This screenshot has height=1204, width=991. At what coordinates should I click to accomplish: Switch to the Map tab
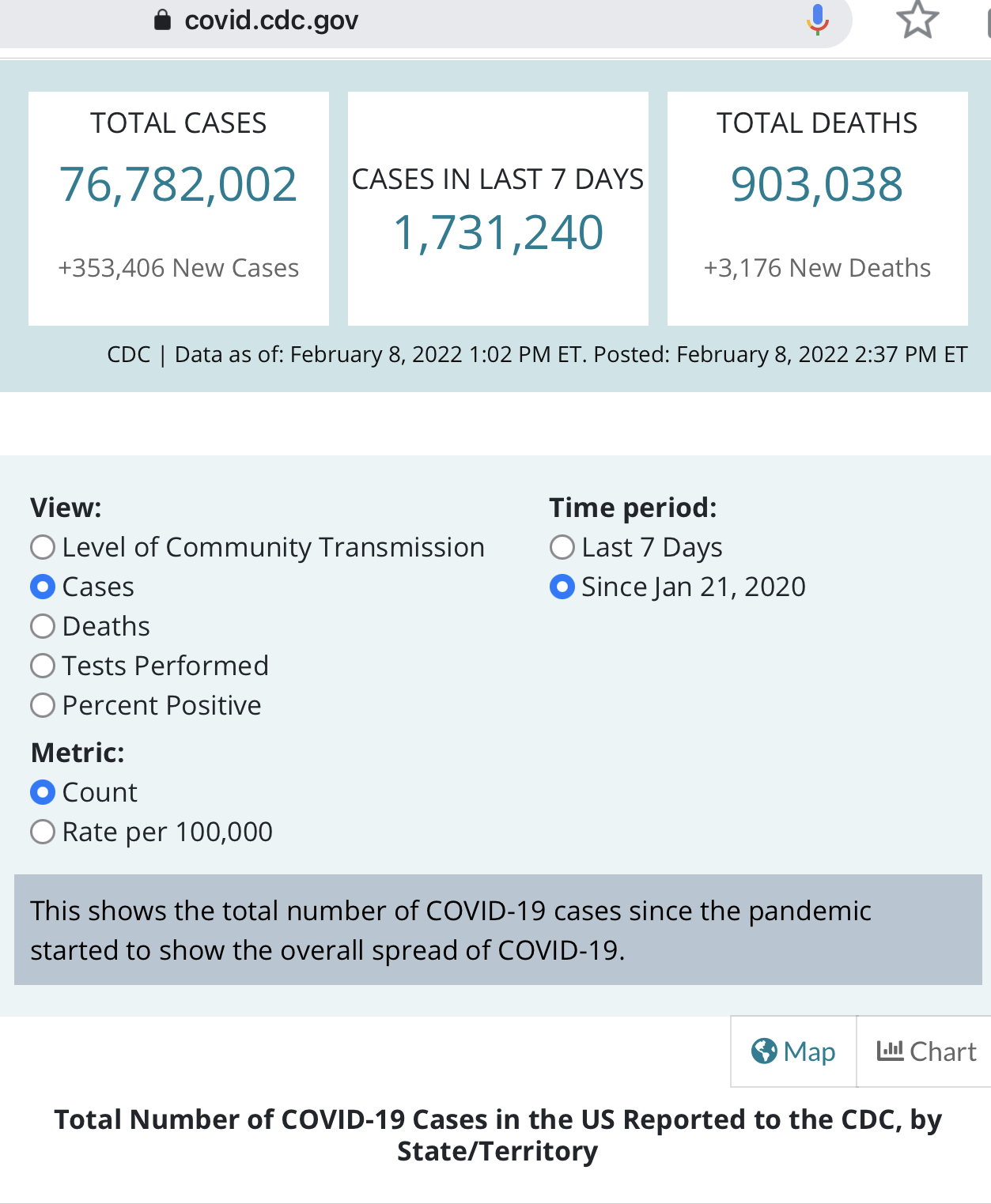click(x=793, y=1051)
